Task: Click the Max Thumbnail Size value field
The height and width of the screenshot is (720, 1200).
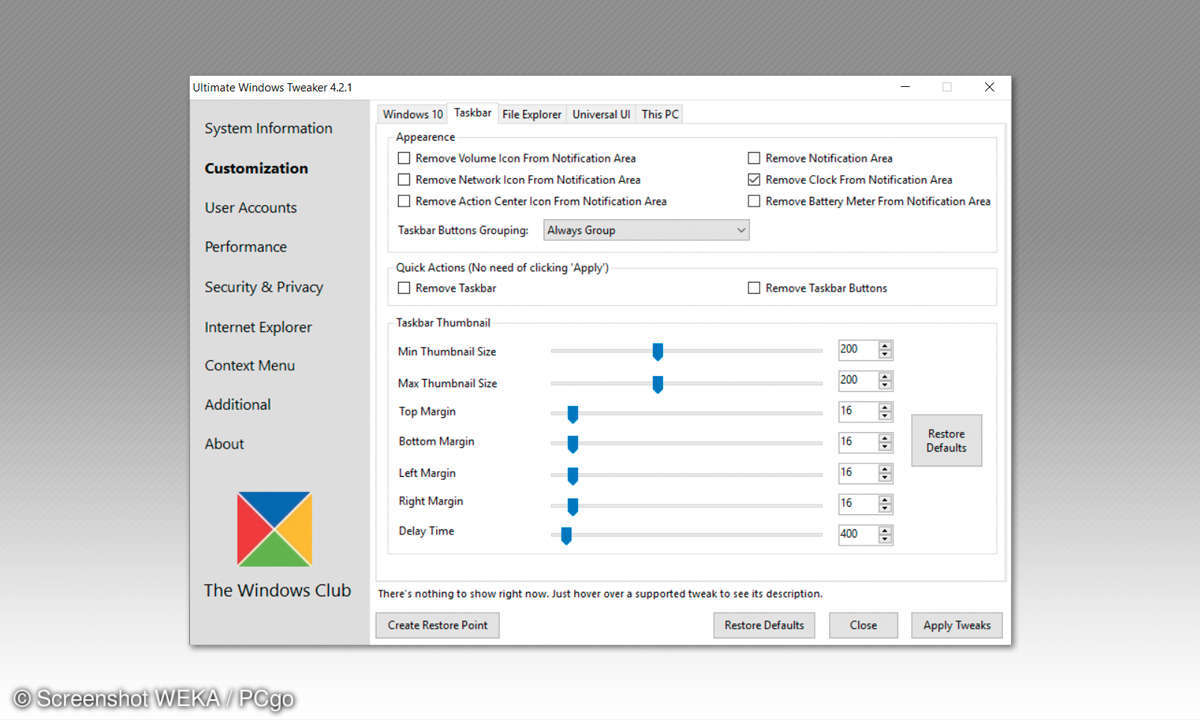Action: pyautogui.click(x=858, y=381)
